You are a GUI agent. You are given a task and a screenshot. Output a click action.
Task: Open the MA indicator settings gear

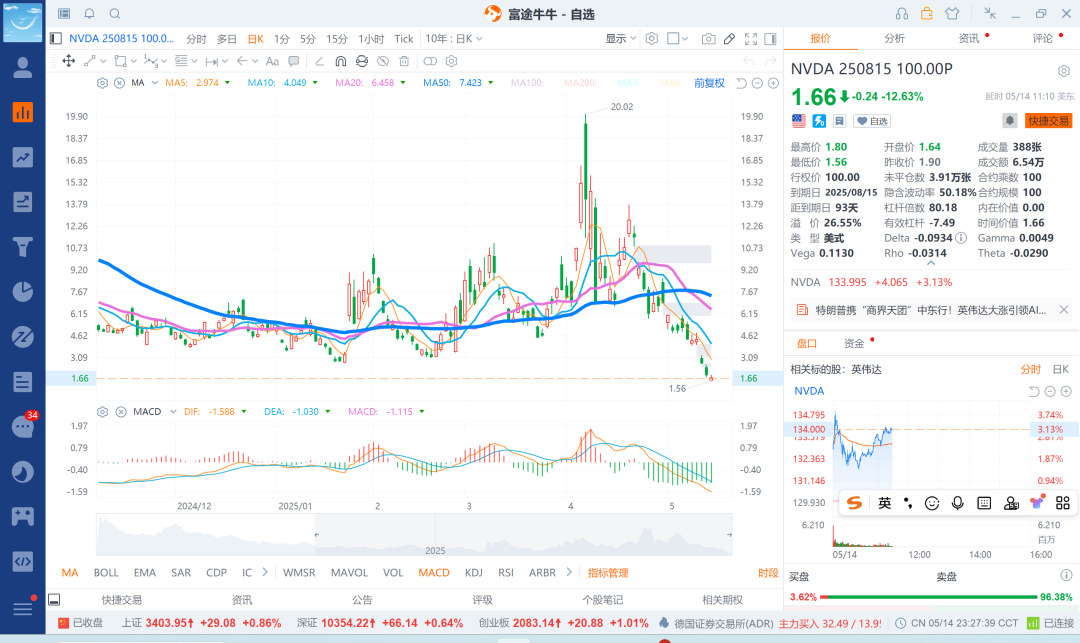pos(103,83)
